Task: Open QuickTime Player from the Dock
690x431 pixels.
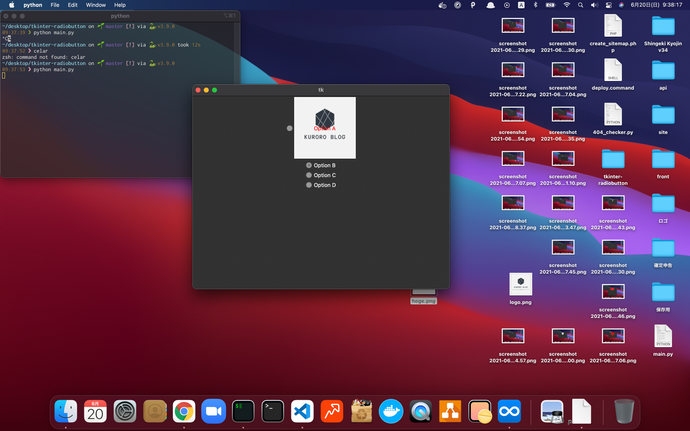Action: pos(420,411)
